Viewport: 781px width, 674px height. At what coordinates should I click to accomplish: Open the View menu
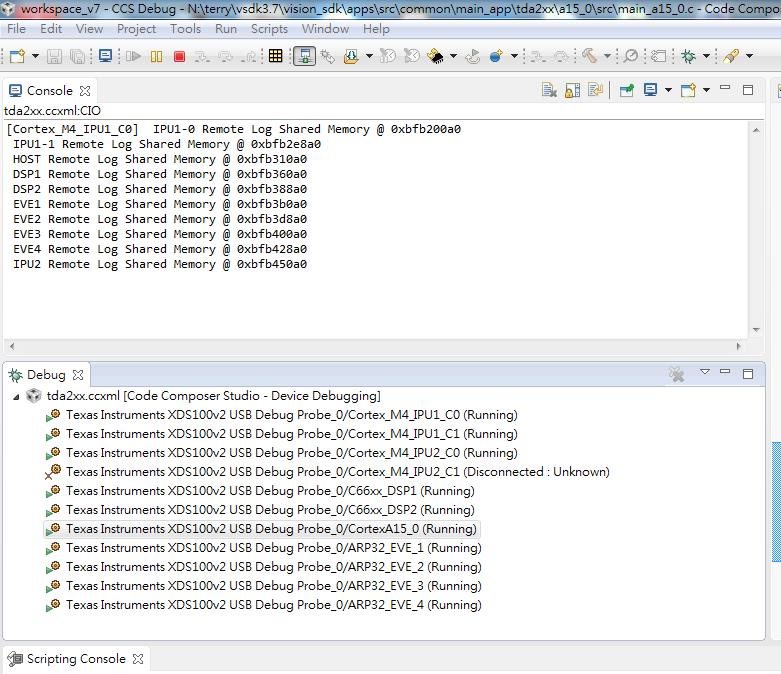pyautogui.click(x=89, y=29)
